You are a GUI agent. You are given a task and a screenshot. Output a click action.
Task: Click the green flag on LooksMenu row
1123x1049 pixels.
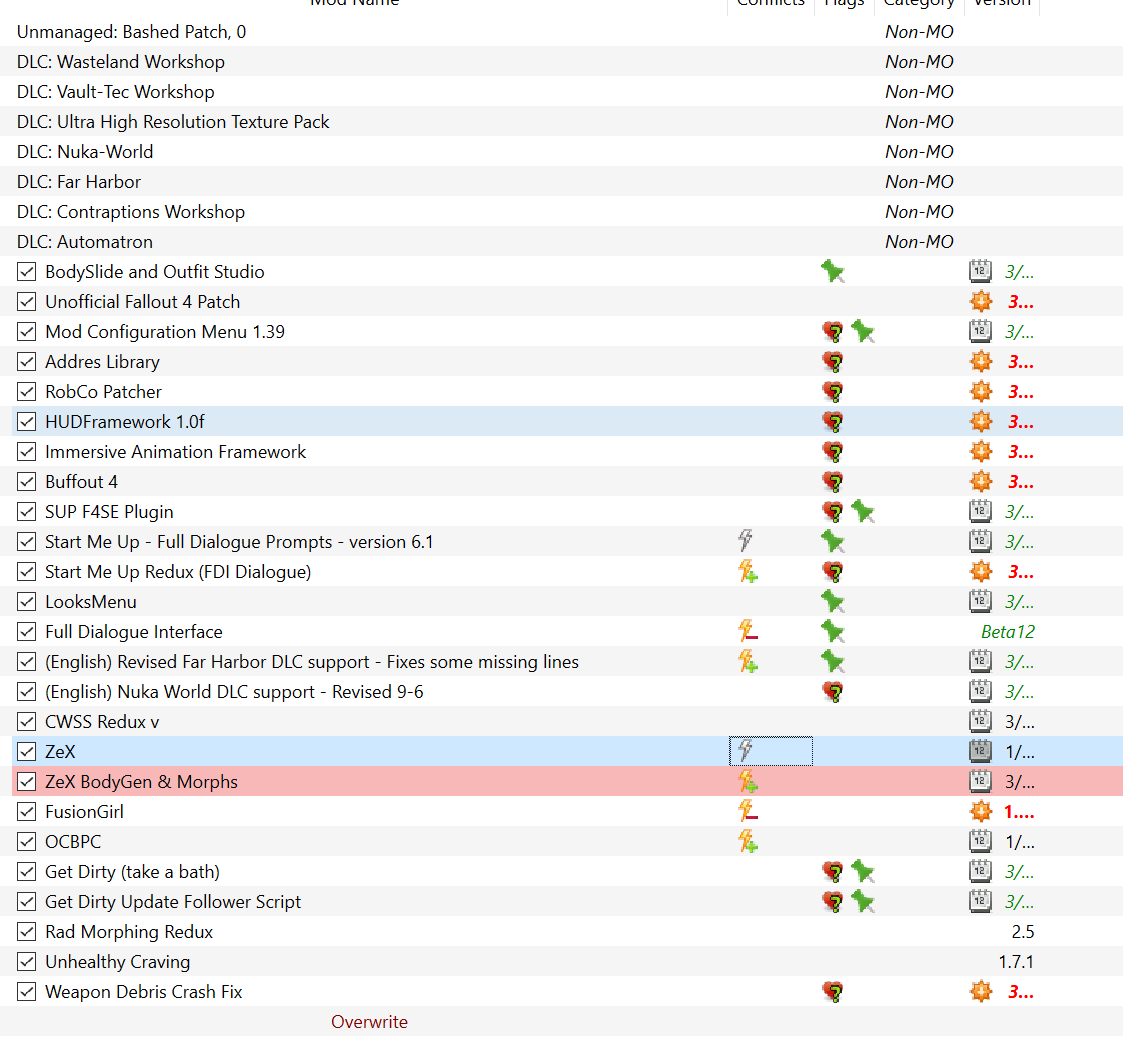(x=832, y=602)
